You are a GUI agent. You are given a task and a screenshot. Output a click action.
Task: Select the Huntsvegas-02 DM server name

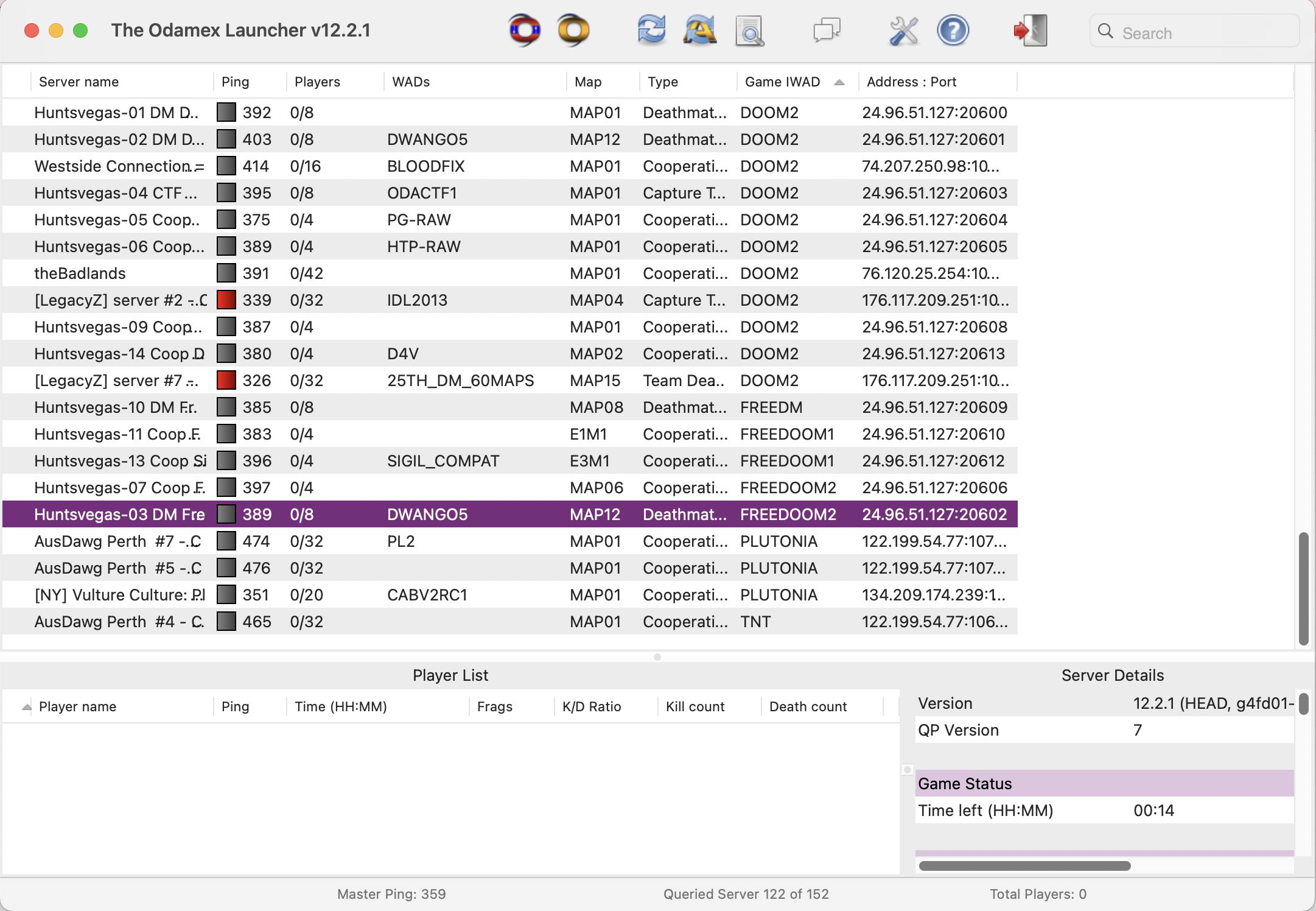119,139
